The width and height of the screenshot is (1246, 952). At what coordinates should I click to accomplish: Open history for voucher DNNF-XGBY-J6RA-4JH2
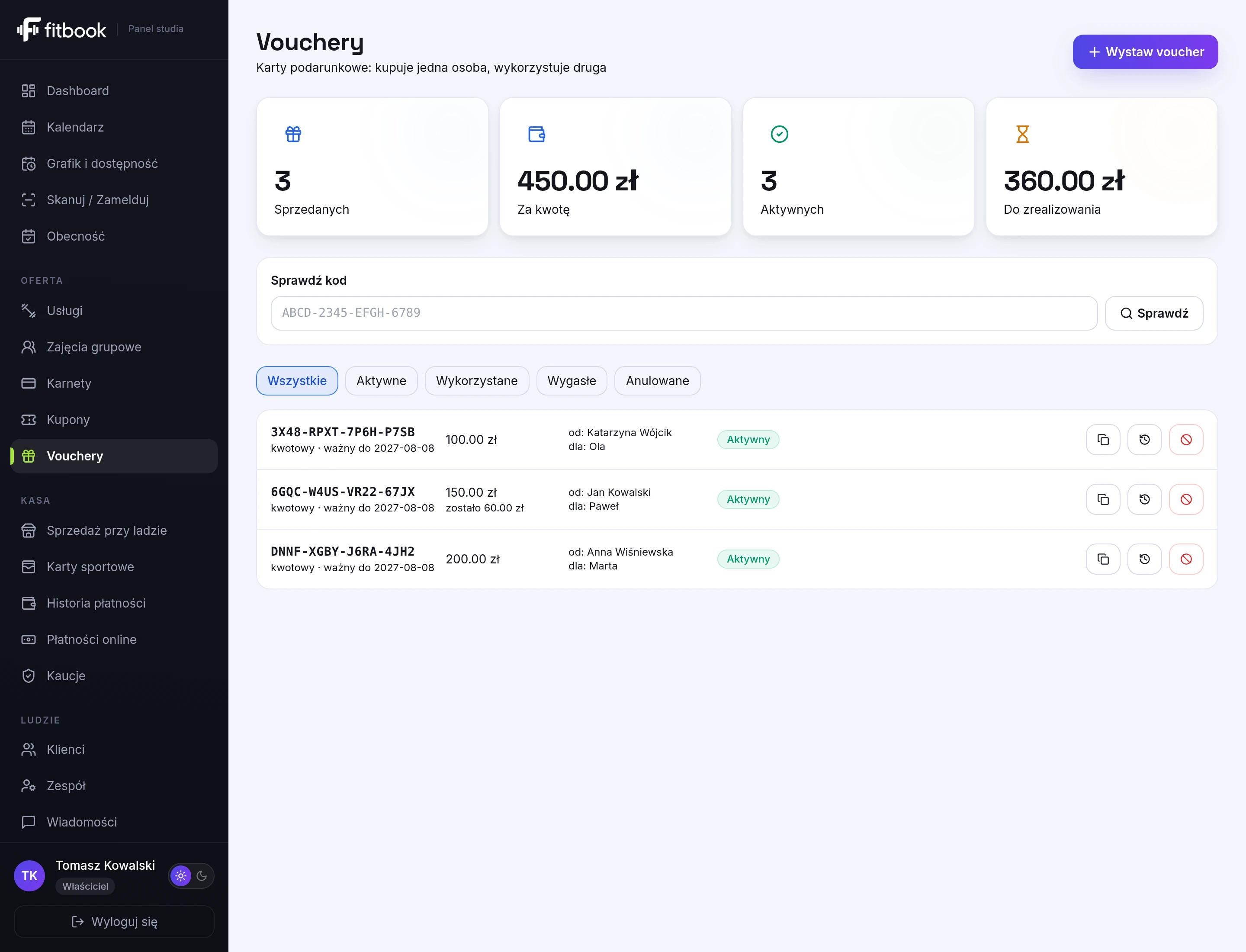pyautogui.click(x=1144, y=559)
